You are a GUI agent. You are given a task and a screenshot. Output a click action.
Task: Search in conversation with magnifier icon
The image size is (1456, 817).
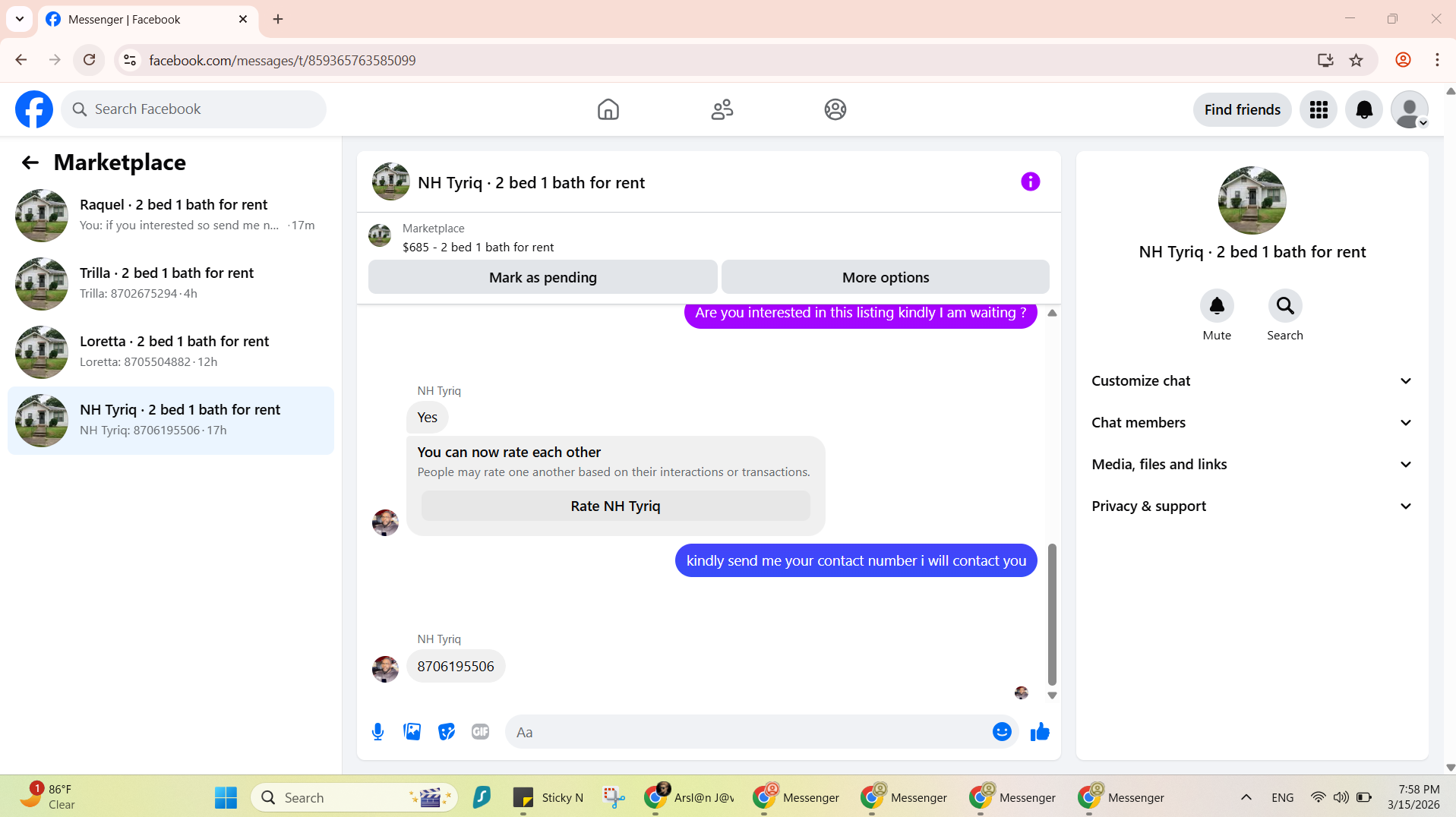point(1285,306)
